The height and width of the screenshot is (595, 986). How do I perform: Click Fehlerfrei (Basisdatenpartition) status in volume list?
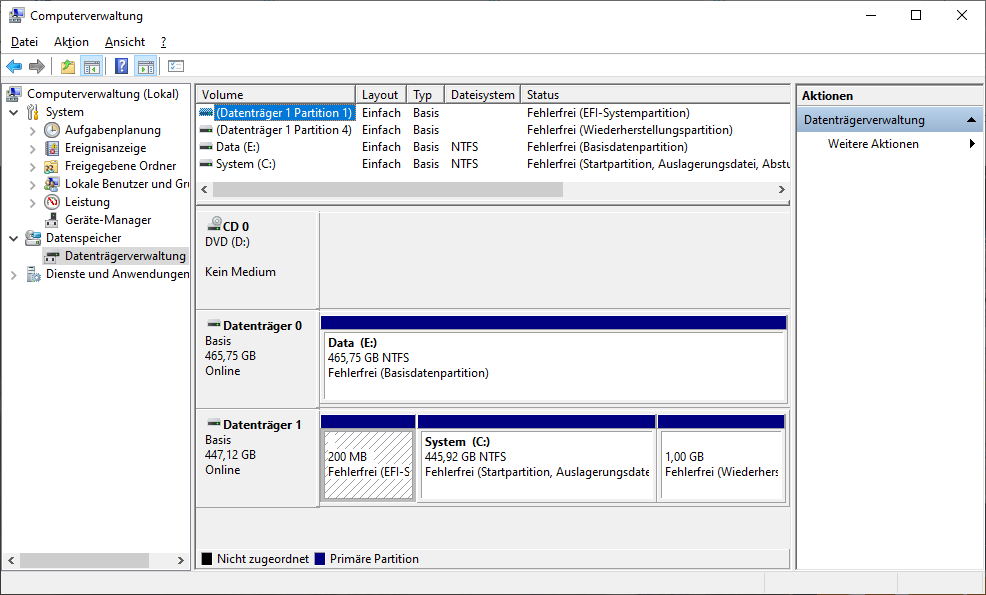coord(607,147)
